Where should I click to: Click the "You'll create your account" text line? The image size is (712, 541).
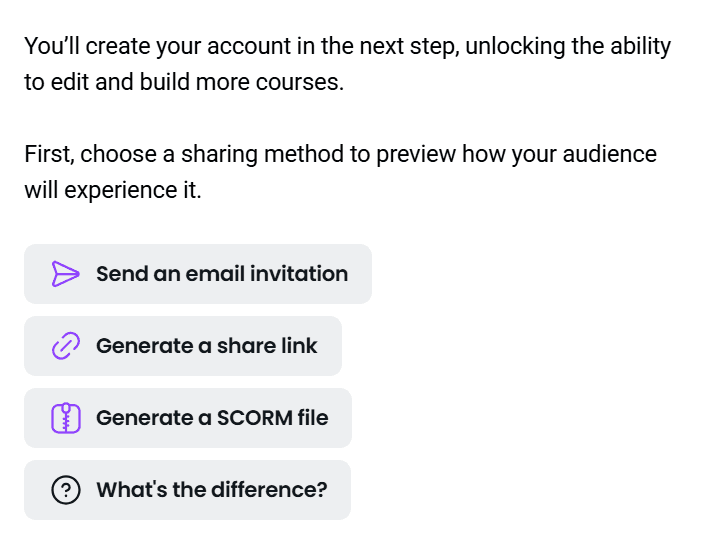click(x=347, y=46)
